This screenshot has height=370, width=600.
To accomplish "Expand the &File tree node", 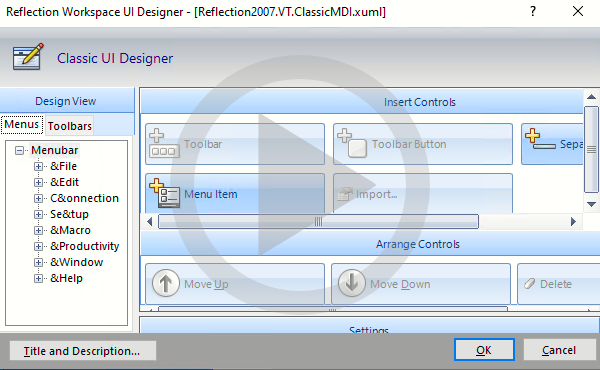I will click(x=38, y=166).
